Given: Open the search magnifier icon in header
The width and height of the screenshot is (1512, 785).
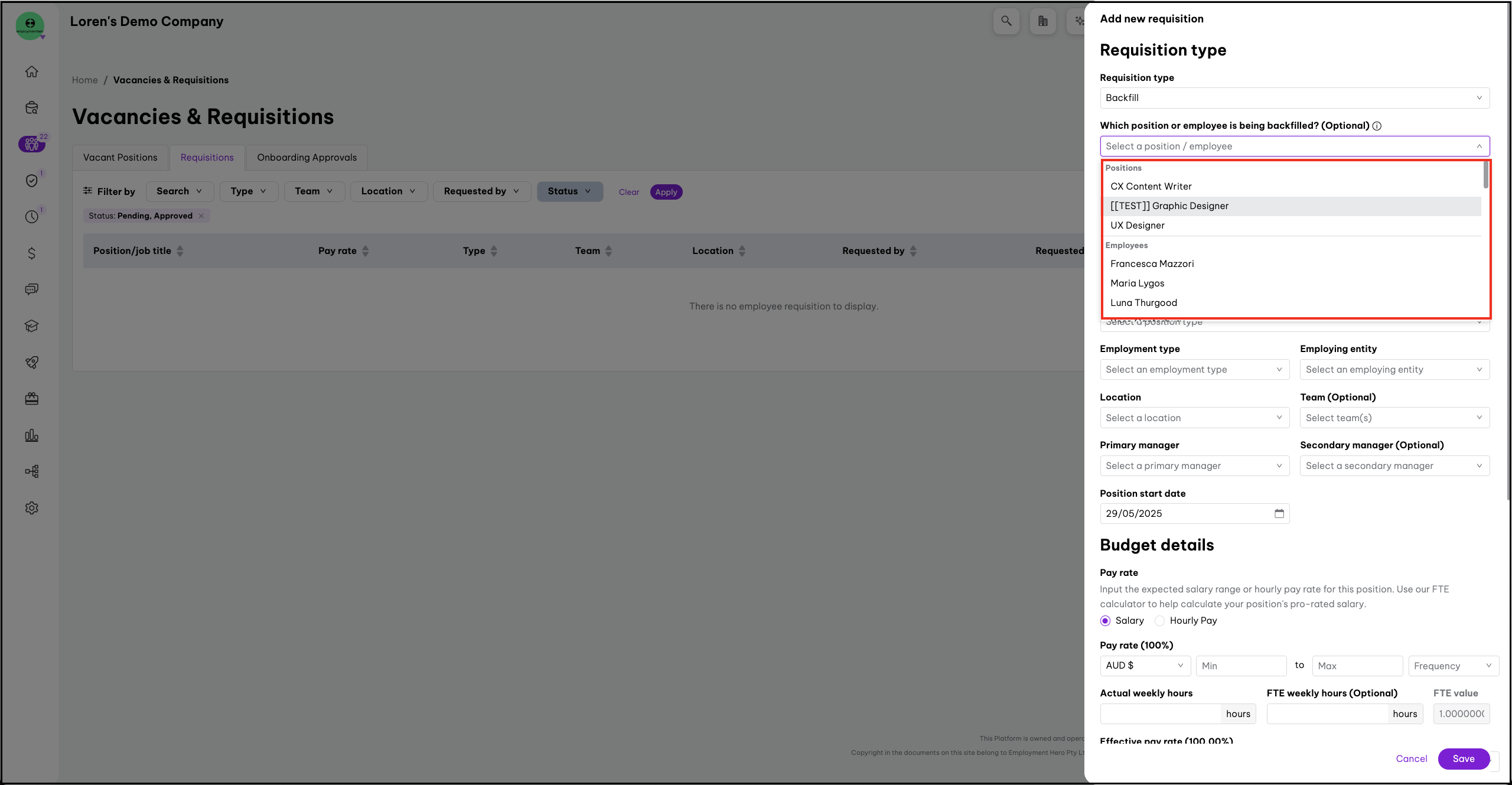Looking at the screenshot, I should (1006, 21).
